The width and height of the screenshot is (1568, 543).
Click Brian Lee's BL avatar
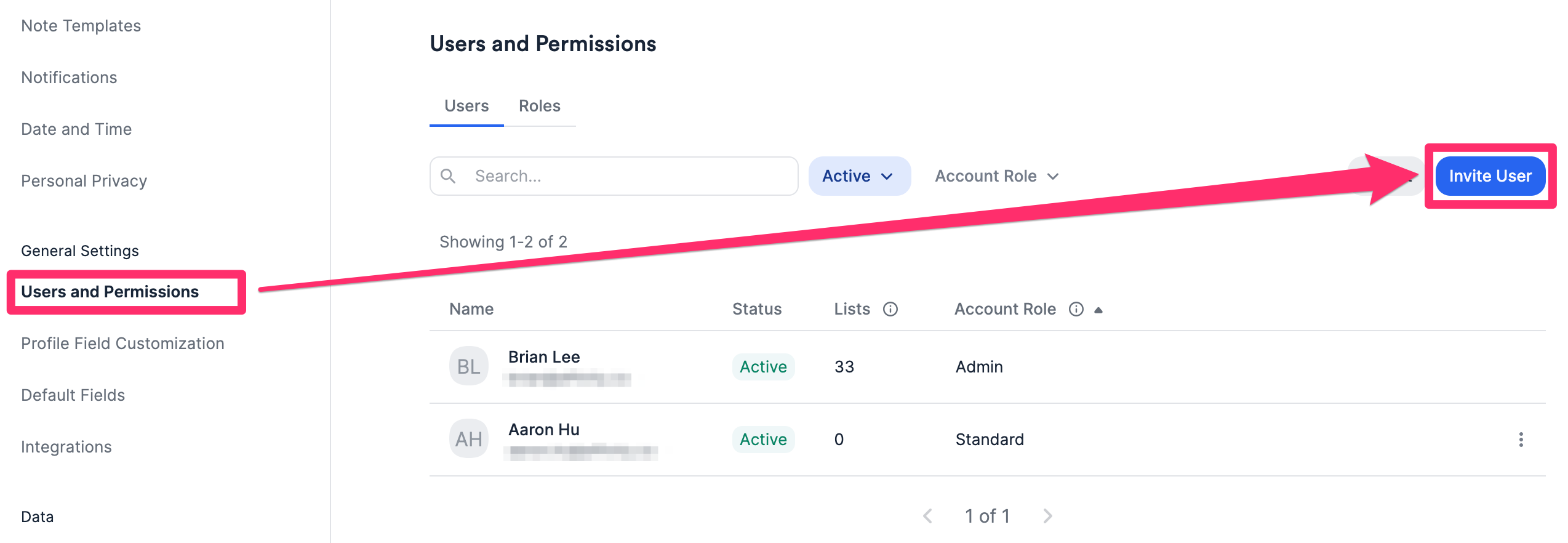[468, 366]
